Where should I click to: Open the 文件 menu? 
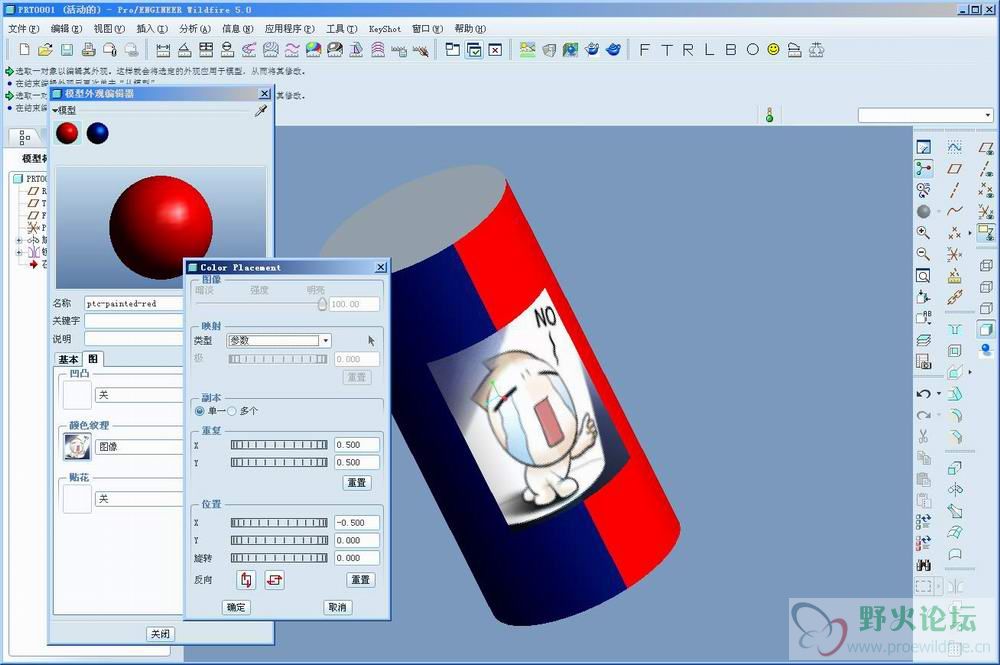coord(23,29)
